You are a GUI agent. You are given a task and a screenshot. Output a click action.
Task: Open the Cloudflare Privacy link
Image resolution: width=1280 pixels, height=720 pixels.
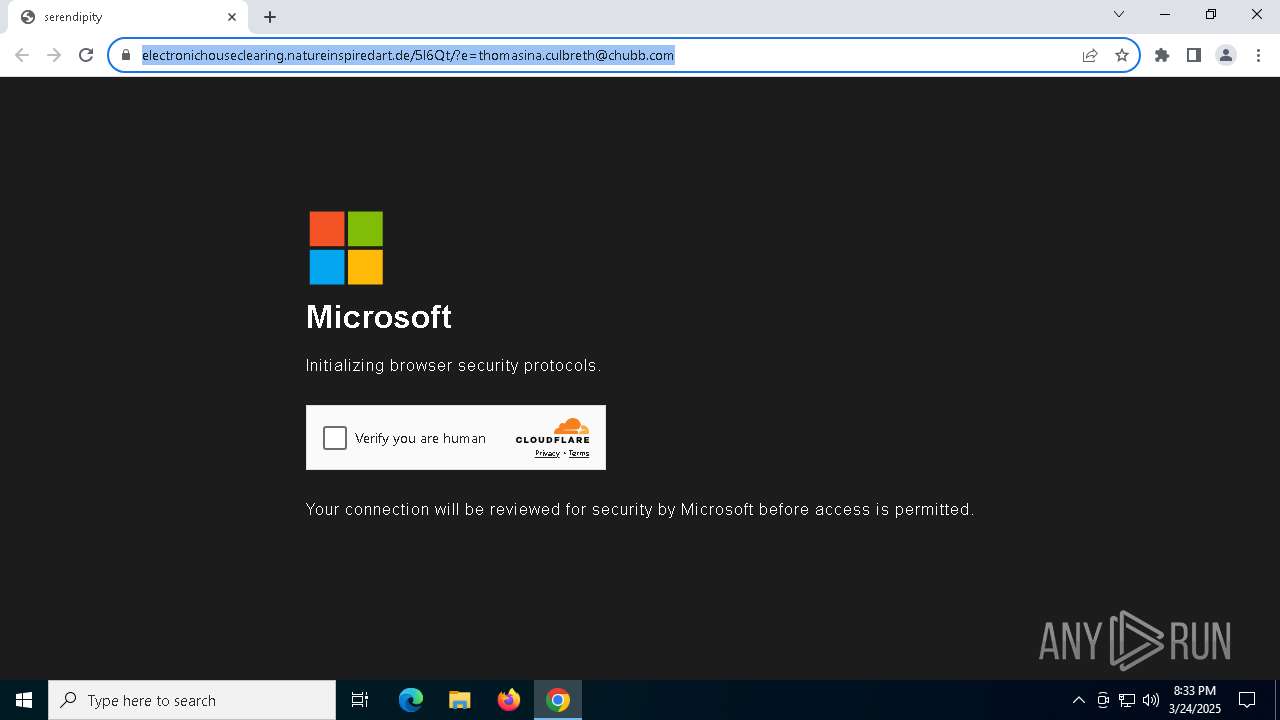pyautogui.click(x=547, y=454)
